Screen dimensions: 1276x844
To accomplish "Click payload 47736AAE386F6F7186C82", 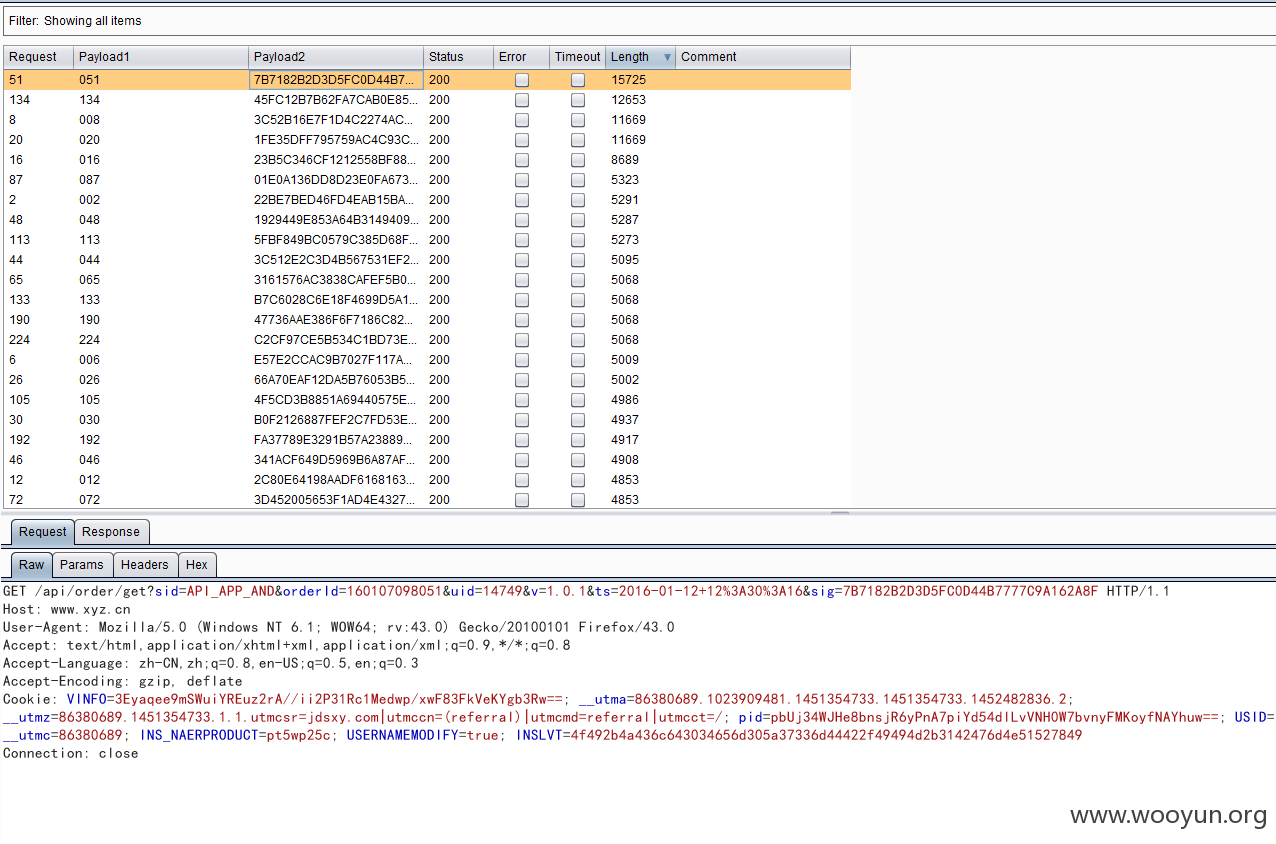I will point(336,320).
